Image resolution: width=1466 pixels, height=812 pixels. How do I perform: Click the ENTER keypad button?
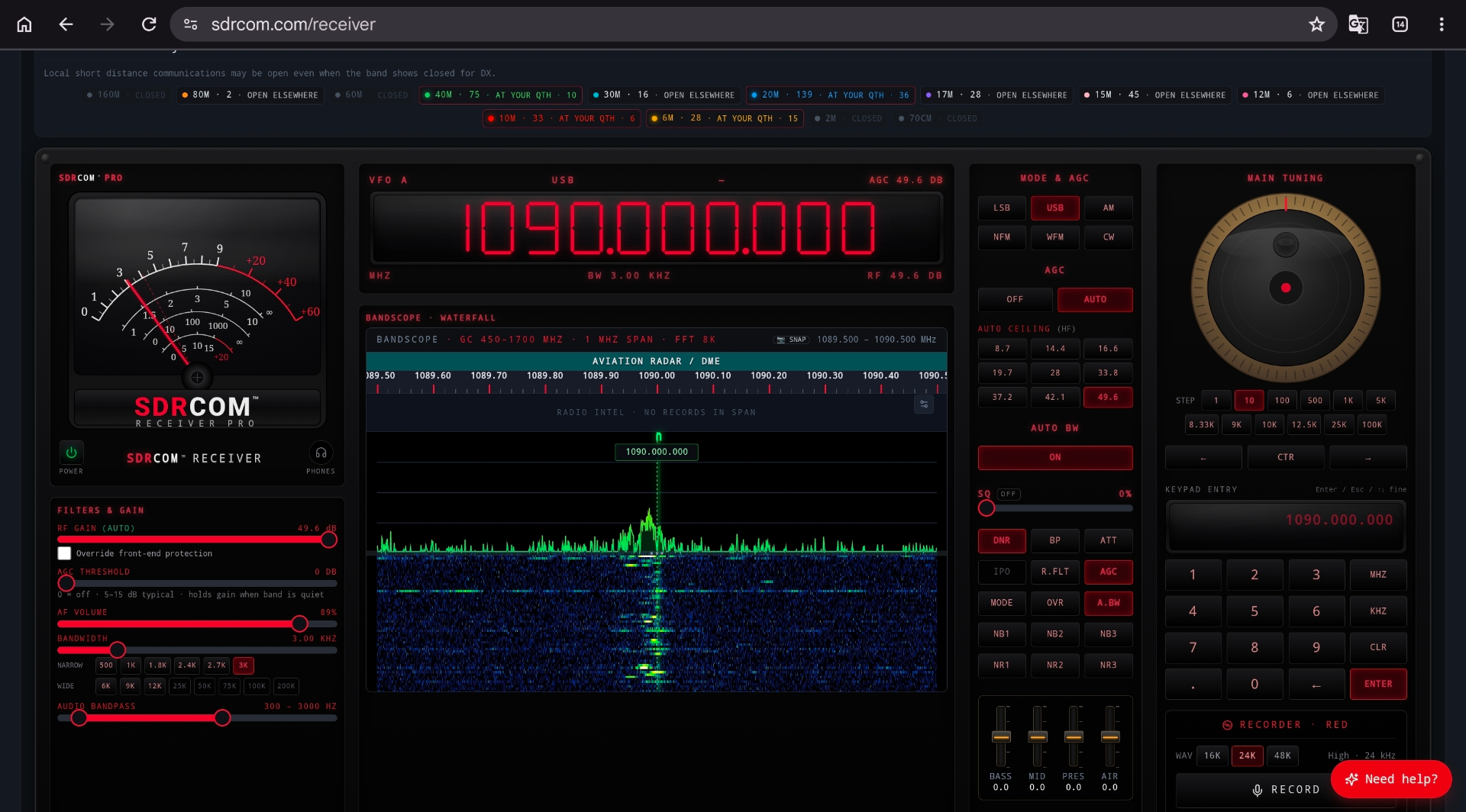pos(1378,685)
